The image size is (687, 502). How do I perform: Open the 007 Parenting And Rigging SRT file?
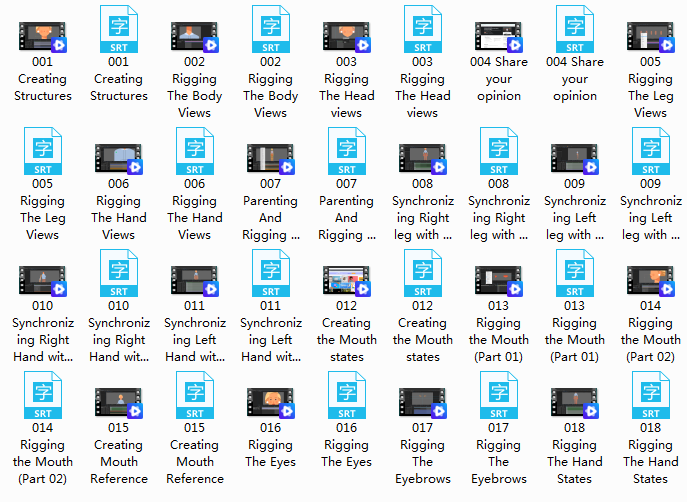tap(347, 151)
